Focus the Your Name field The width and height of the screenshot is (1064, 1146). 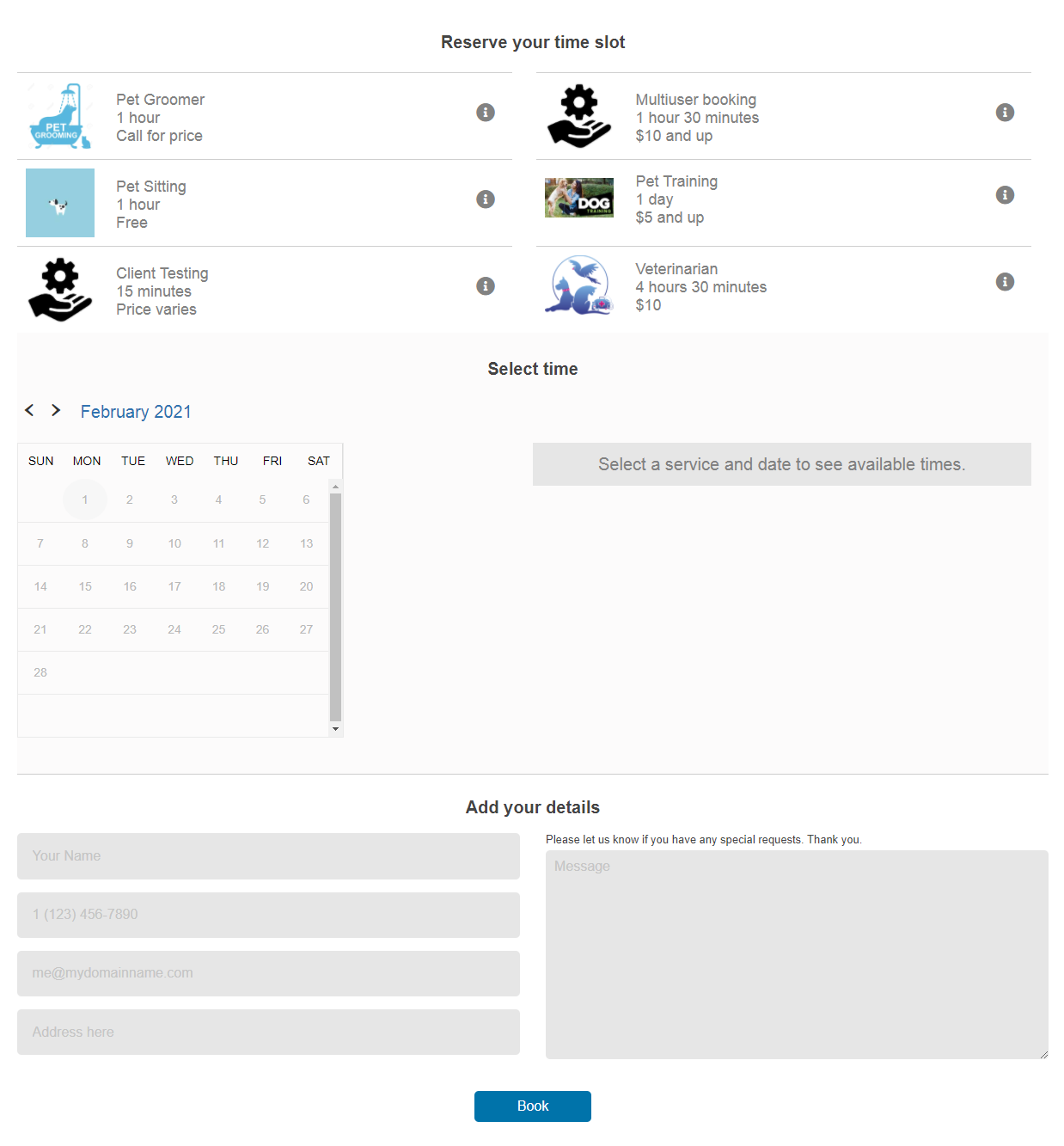point(268,856)
